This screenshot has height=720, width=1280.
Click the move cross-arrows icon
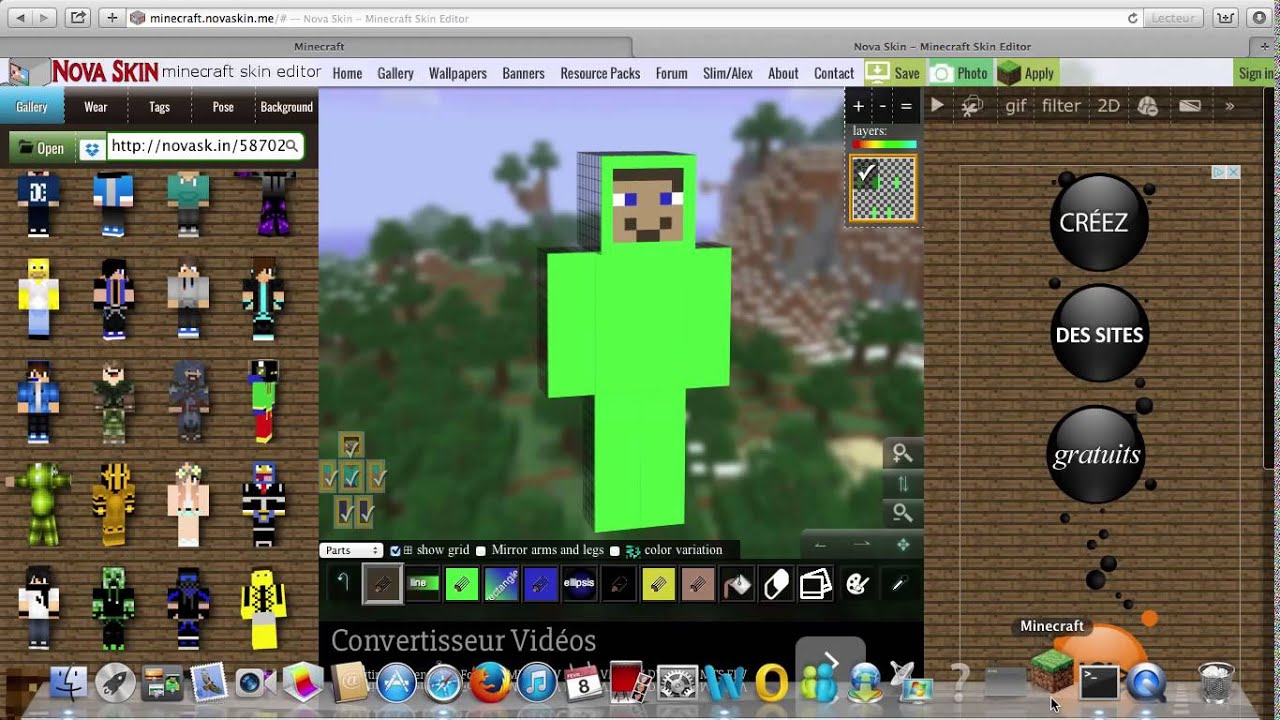coord(903,545)
